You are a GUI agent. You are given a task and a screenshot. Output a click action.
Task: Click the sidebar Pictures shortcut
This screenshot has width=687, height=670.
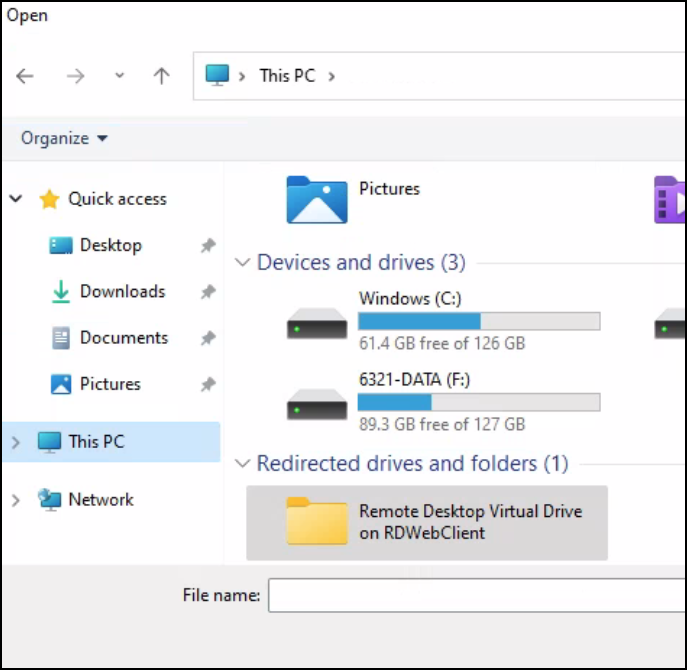click(110, 384)
